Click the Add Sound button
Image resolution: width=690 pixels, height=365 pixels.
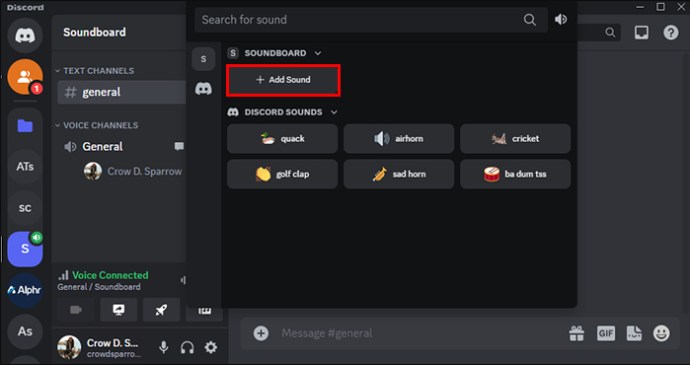[x=283, y=80]
